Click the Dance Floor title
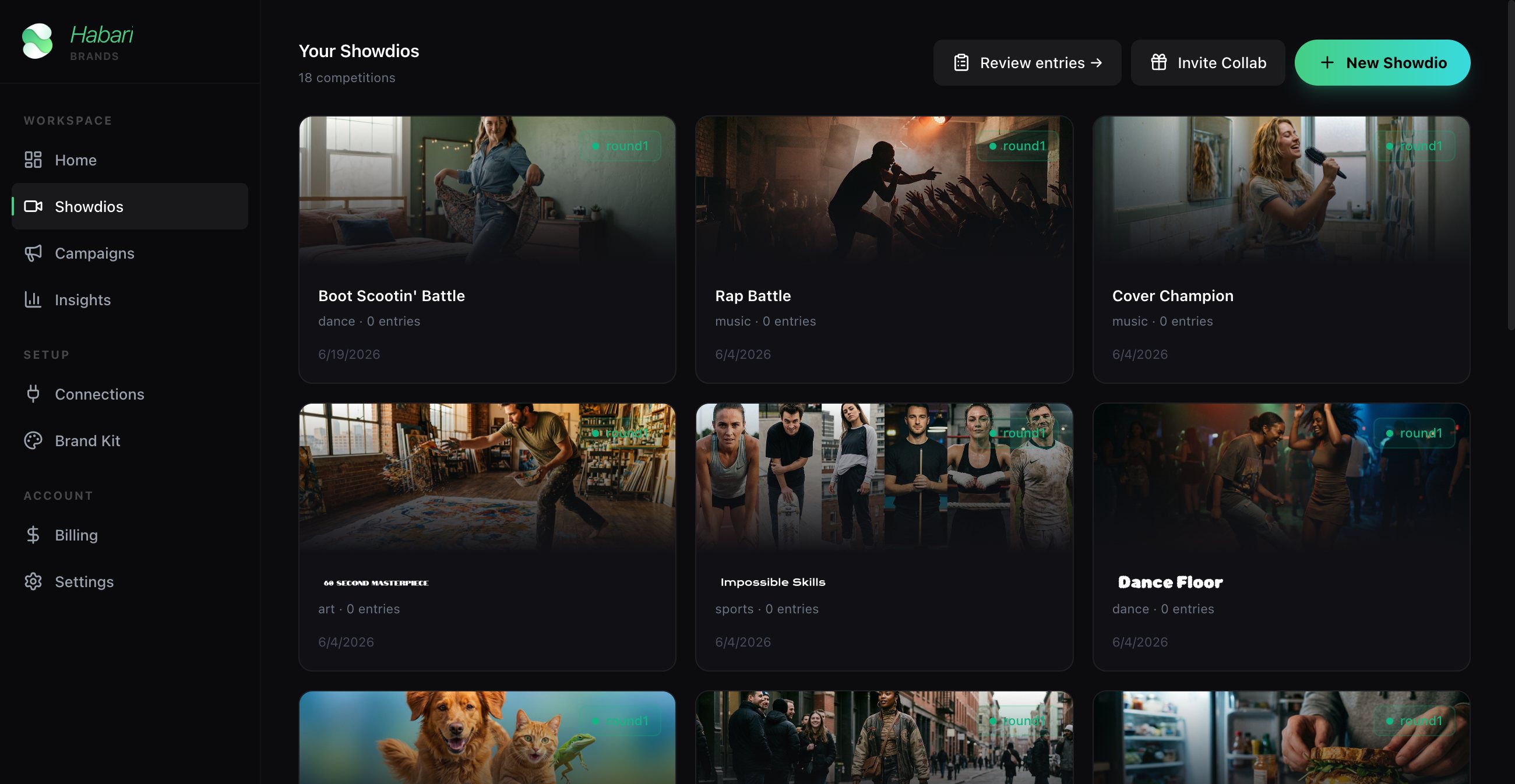 point(1171,582)
